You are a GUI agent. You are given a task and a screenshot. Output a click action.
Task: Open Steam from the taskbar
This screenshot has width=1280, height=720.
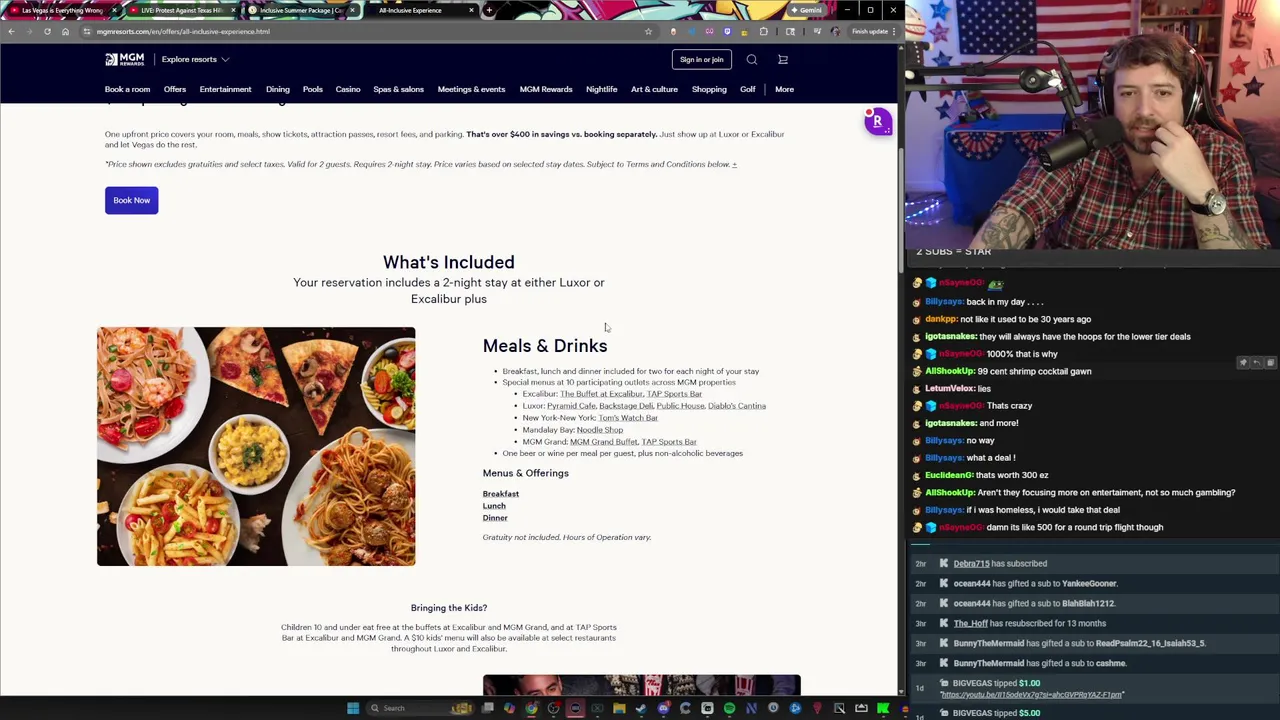[641, 708]
